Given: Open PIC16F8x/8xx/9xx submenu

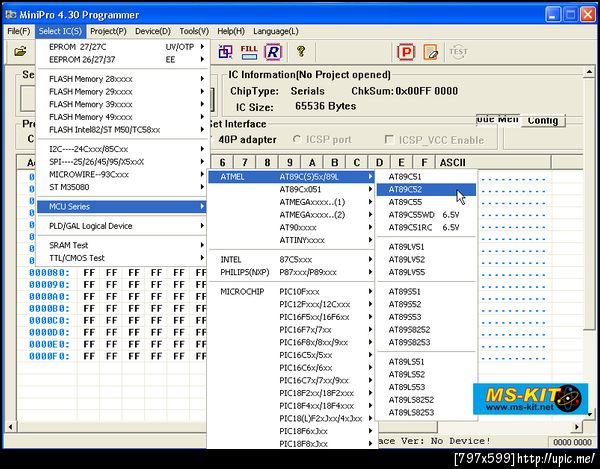Looking at the screenshot, I should tap(291, 342).
